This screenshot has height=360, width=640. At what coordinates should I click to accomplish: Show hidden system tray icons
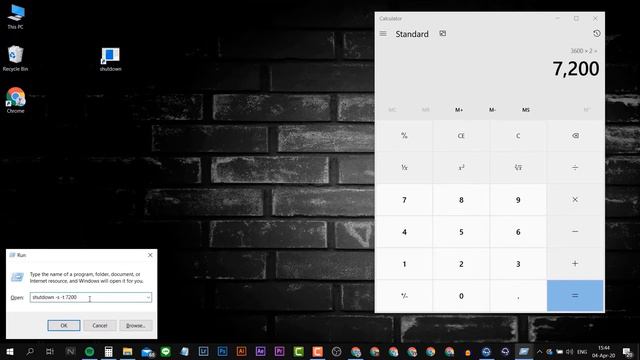[540, 351]
